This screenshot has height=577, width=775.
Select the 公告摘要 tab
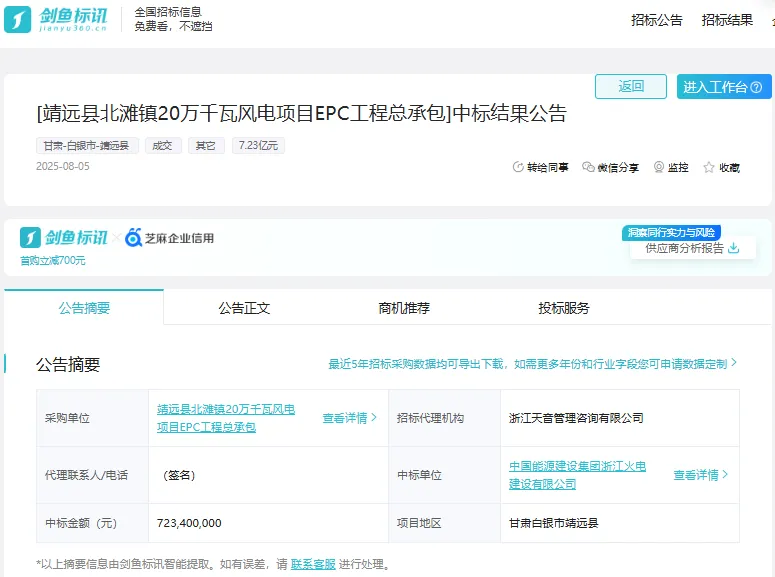click(x=84, y=308)
